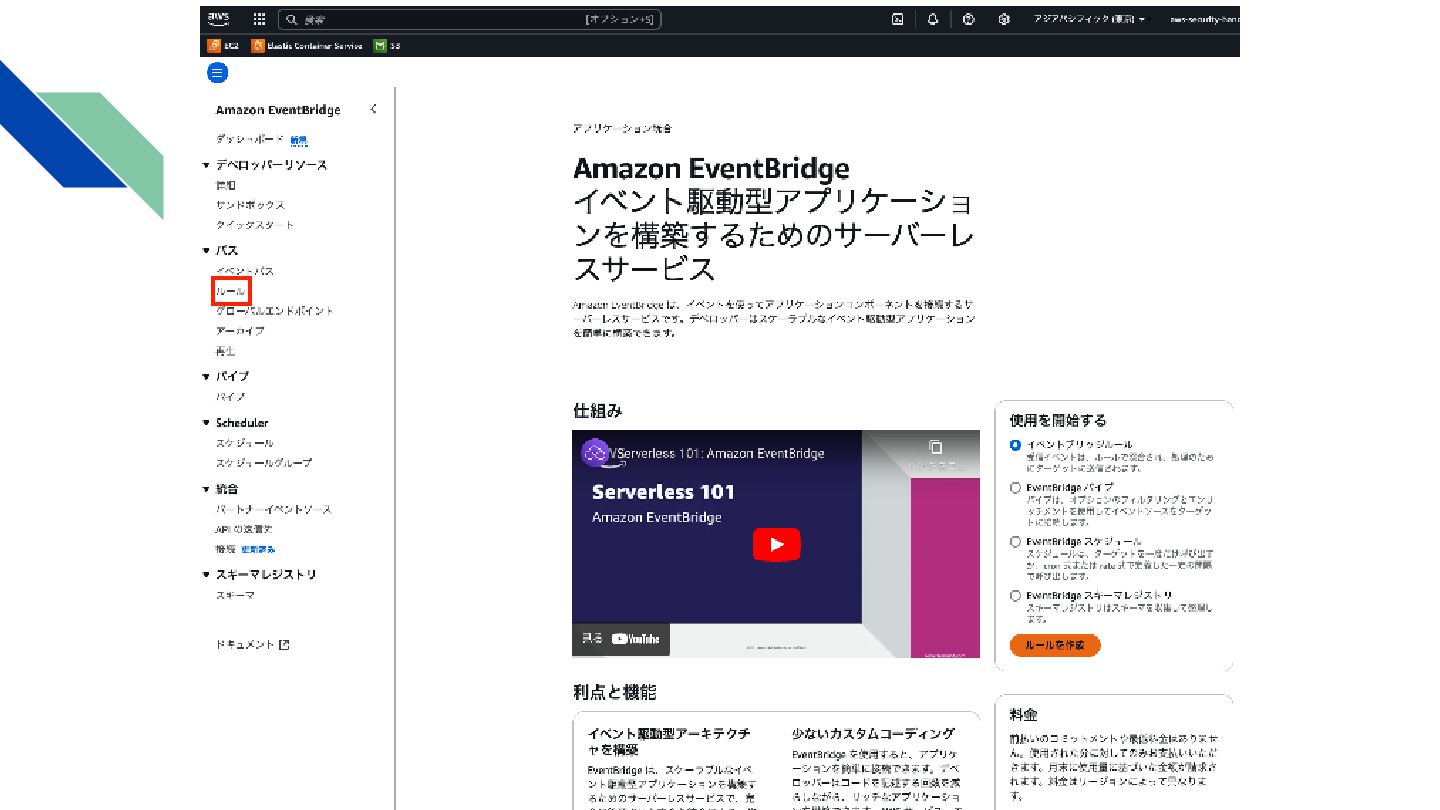
Task: Open the Elastic Container Service shortcut icon
Action: [258, 46]
